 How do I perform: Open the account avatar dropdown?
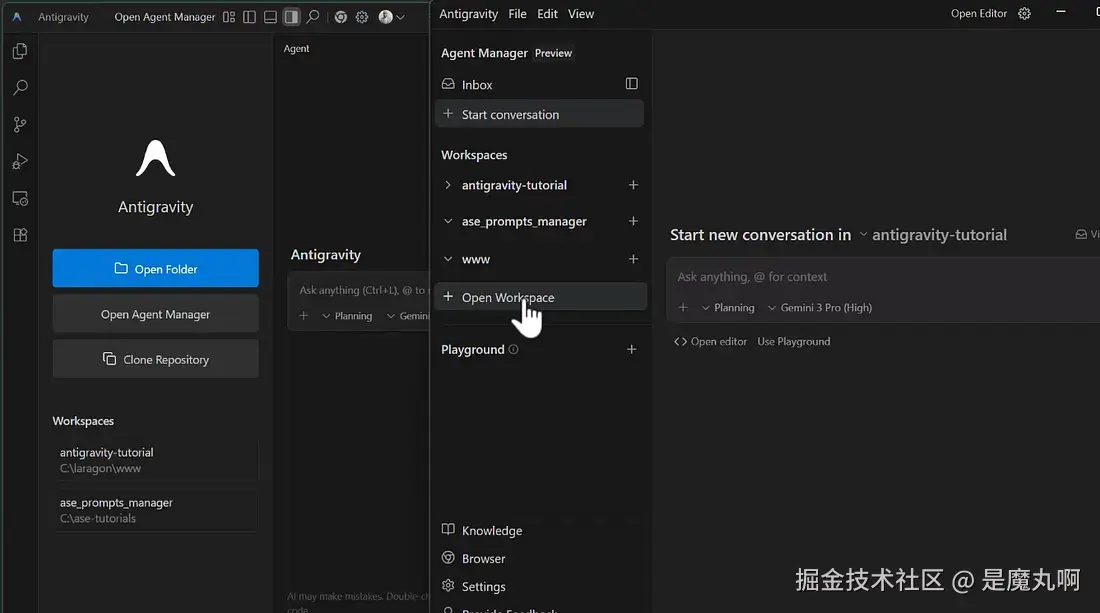pos(391,17)
